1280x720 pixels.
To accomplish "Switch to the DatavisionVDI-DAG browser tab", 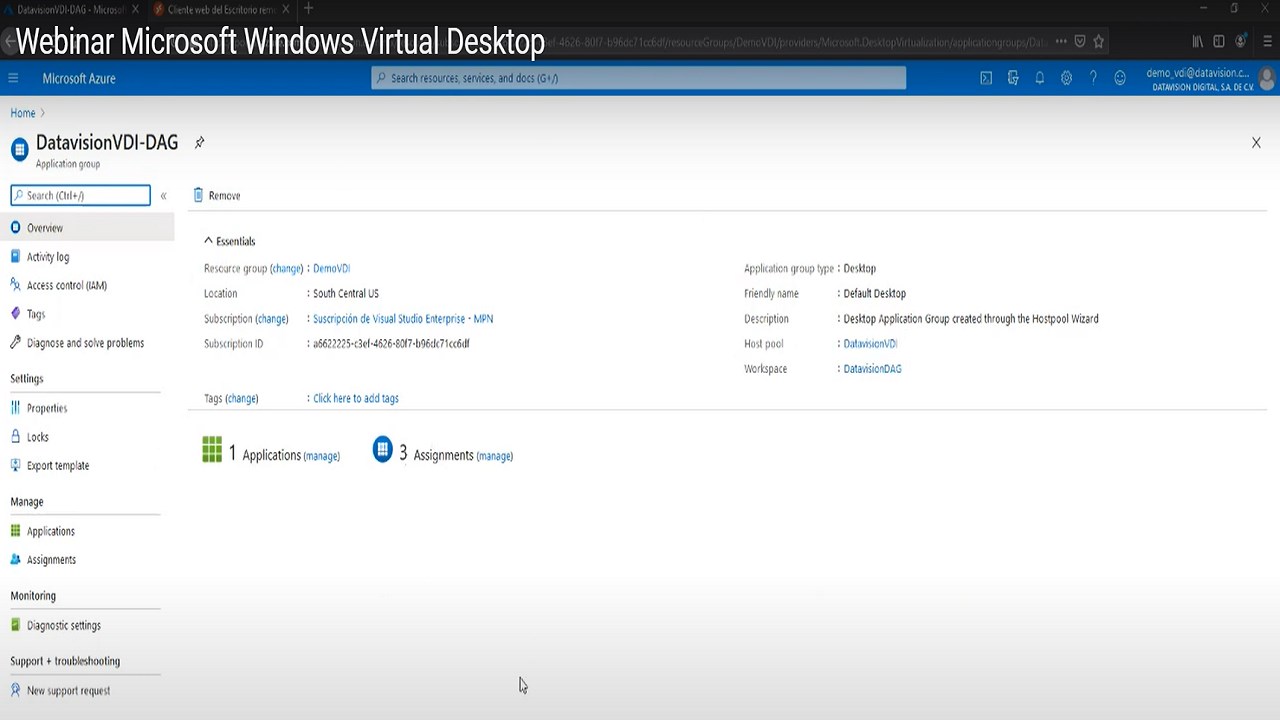I will (x=71, y=9).
